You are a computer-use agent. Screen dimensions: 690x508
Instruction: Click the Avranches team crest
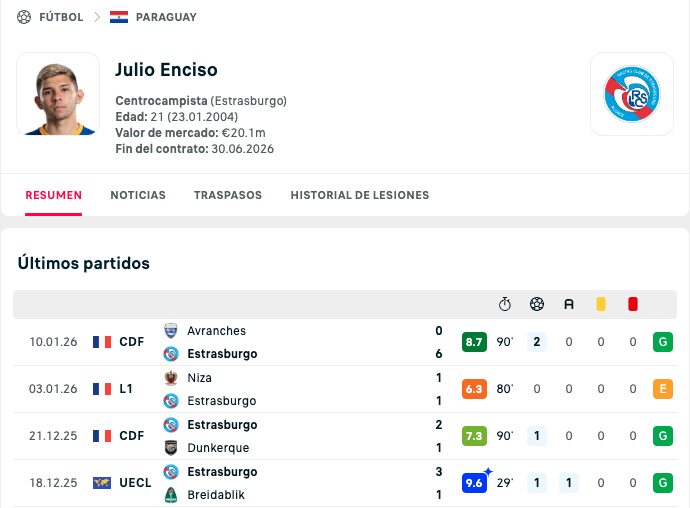click(x=171, y=331)
